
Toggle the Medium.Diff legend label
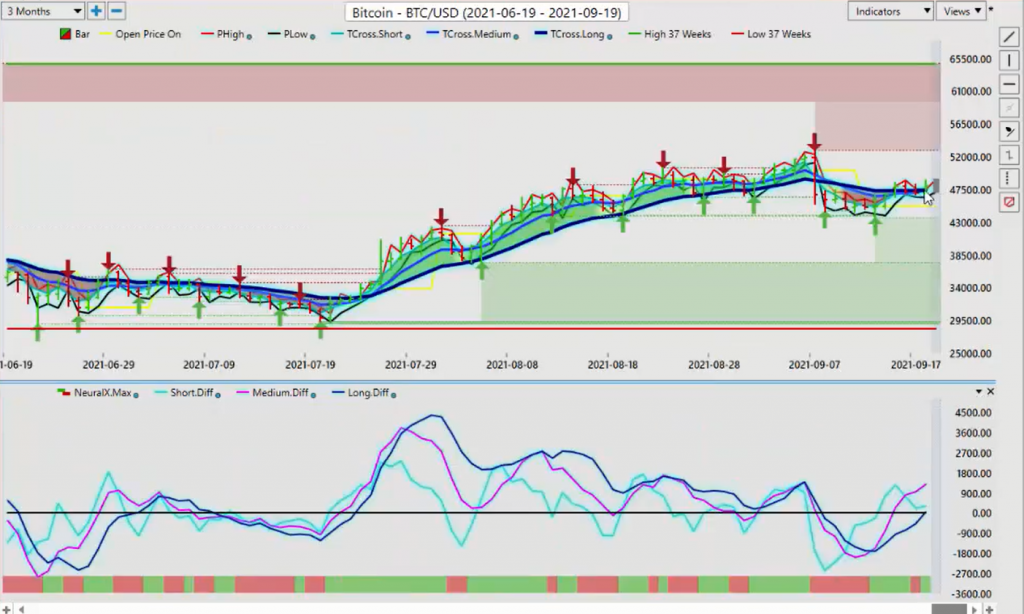point(280,393)
